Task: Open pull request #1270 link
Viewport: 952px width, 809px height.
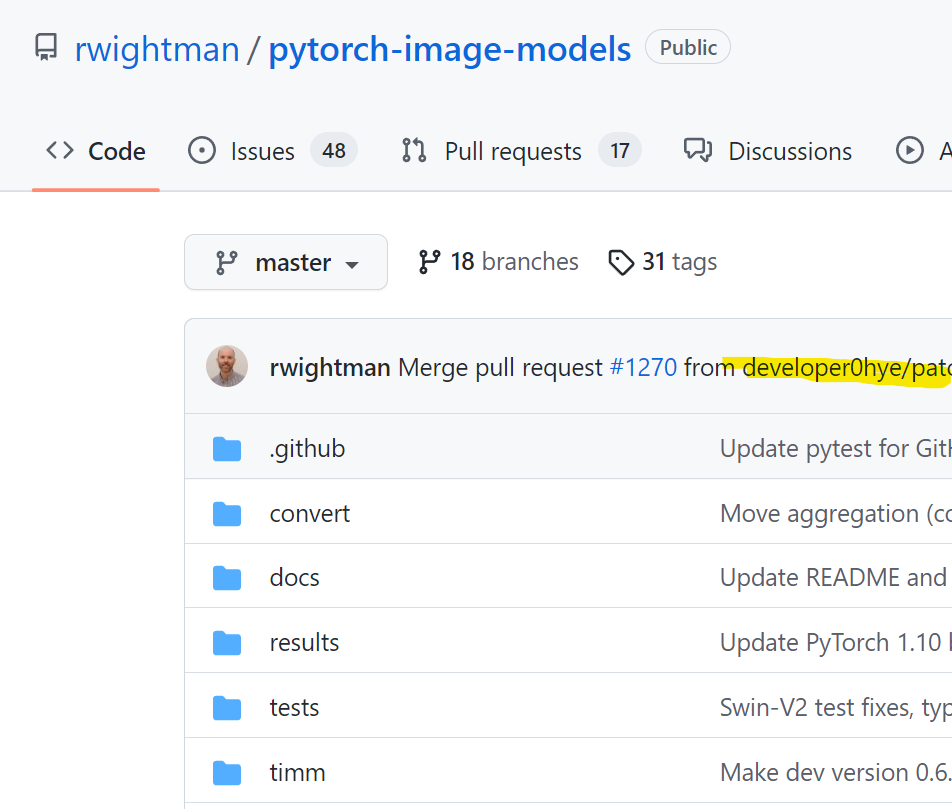Action: point(643,368)
